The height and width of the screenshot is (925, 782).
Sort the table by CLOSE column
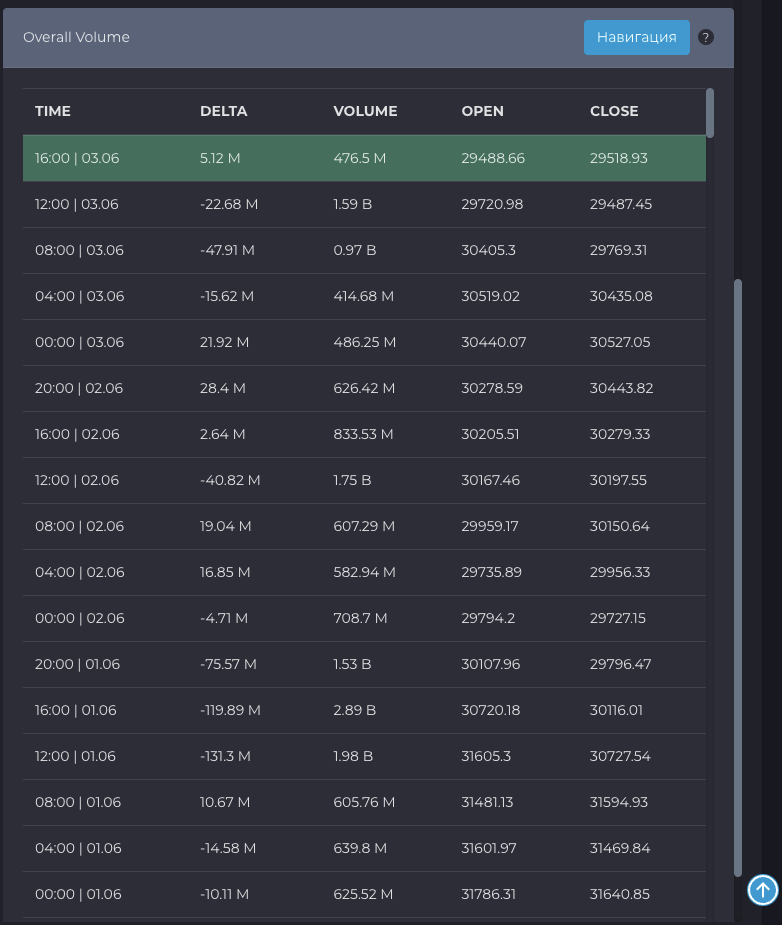tap(614, 111)
